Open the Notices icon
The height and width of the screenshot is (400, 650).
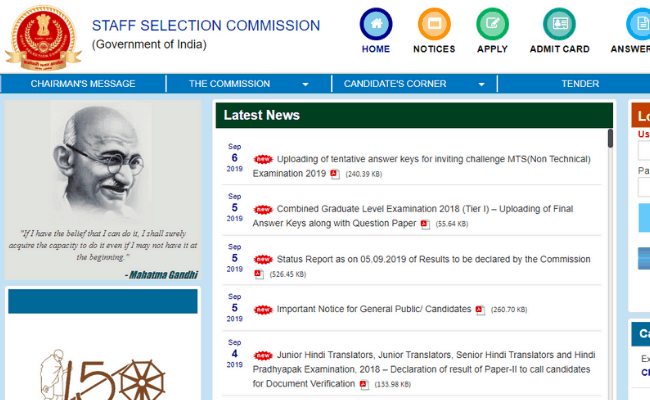pyautogui.click(x=433, y=25)
